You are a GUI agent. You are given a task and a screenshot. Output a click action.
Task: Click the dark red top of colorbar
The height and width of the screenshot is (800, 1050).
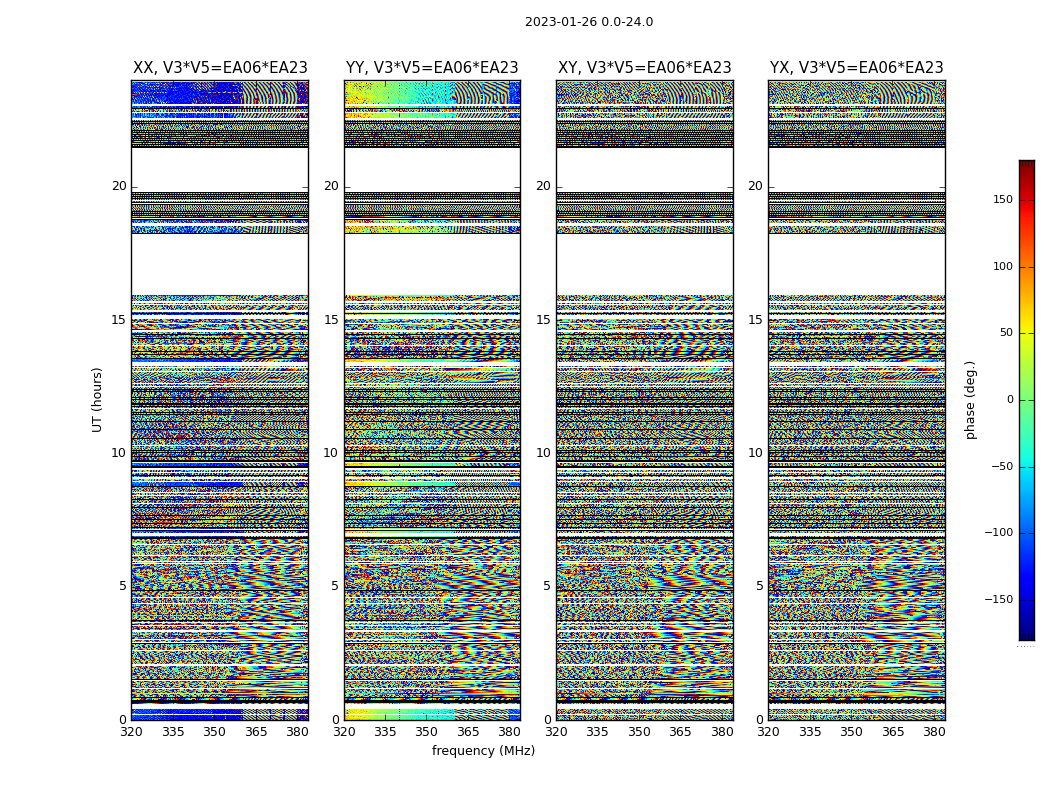[x=1026, y=166]
